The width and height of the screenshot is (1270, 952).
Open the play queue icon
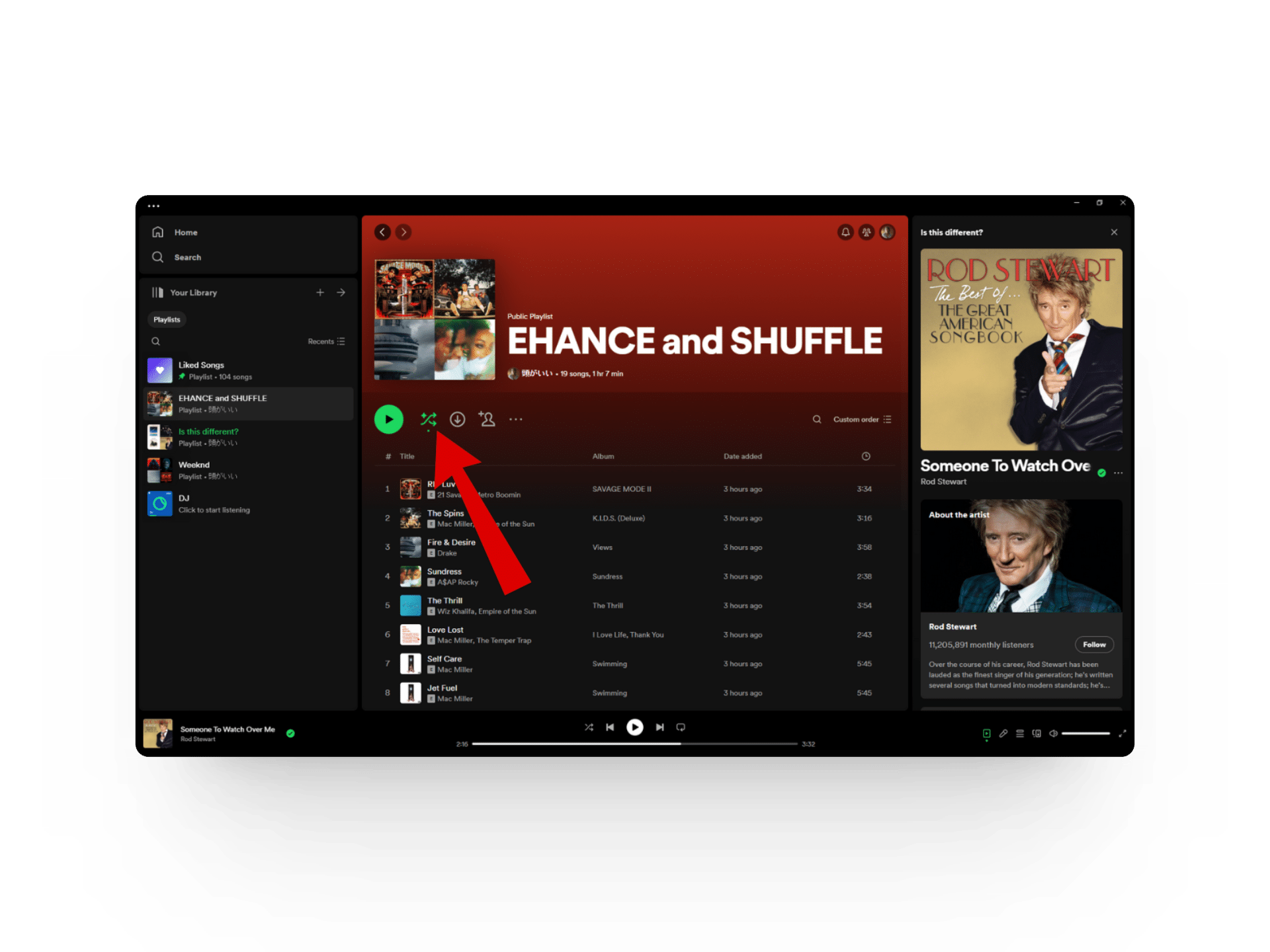click(x=1020, y=733)
